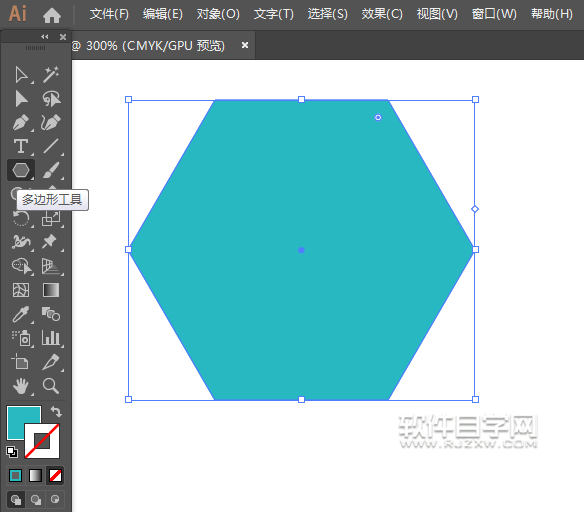Screen dimensions: 584x512
Task: Close the 300% CMYK document tab
Action: [x=245, y=45]
